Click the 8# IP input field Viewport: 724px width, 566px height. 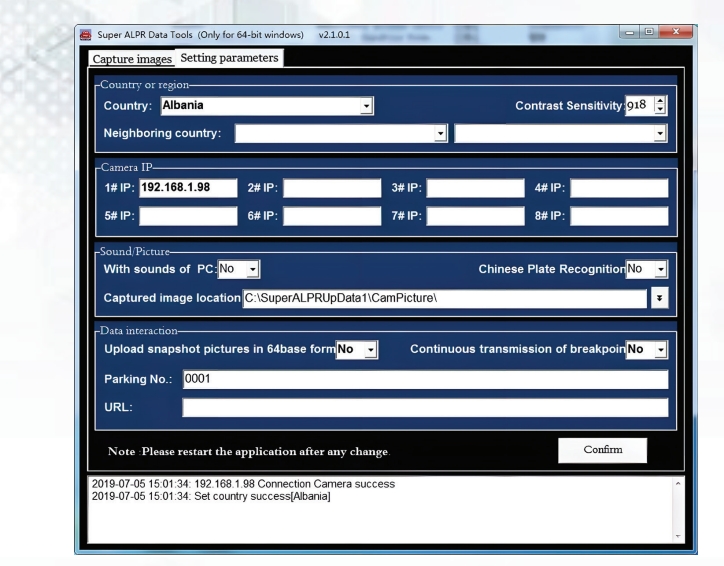click(619, 216)
